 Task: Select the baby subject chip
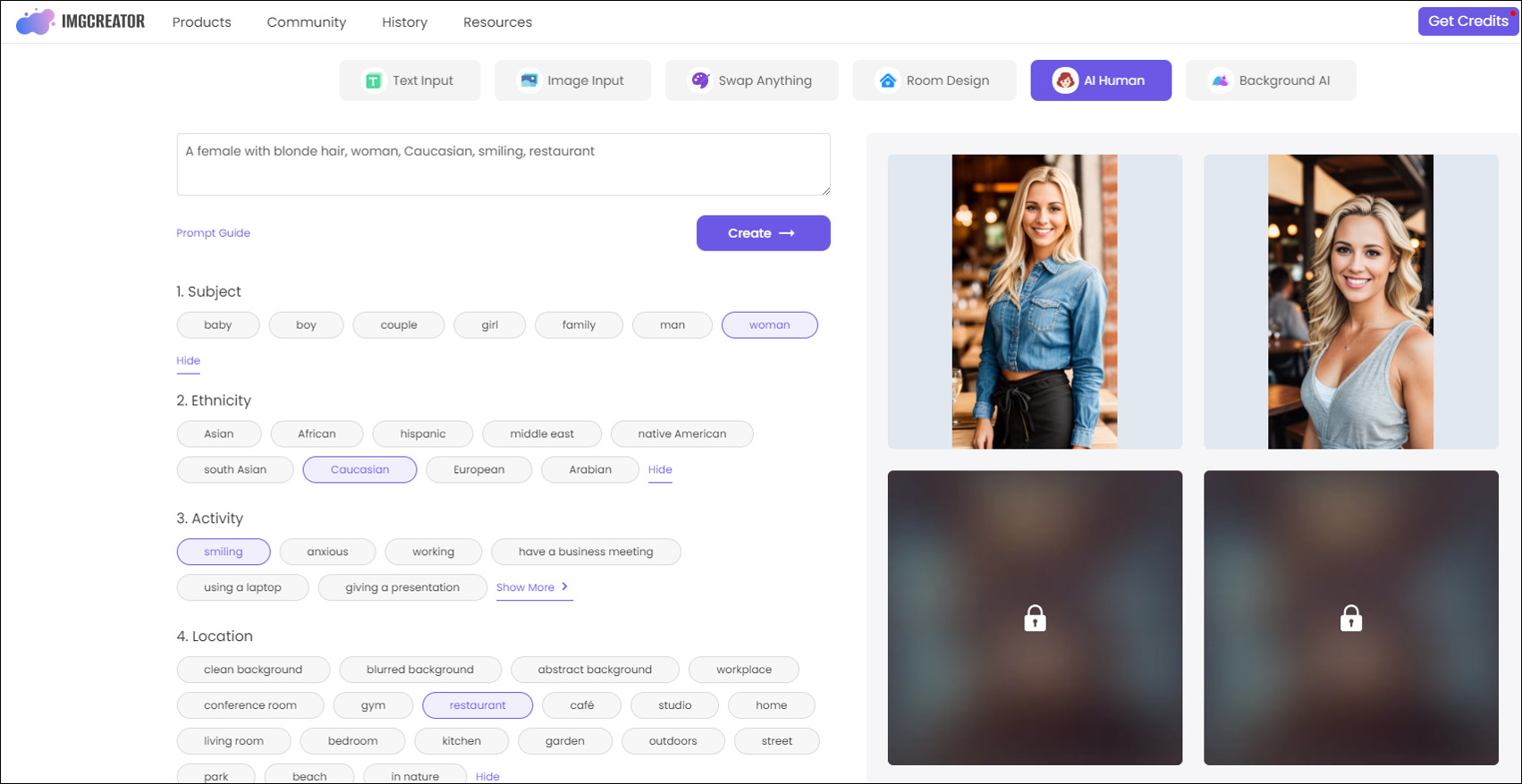pos(218,325)
